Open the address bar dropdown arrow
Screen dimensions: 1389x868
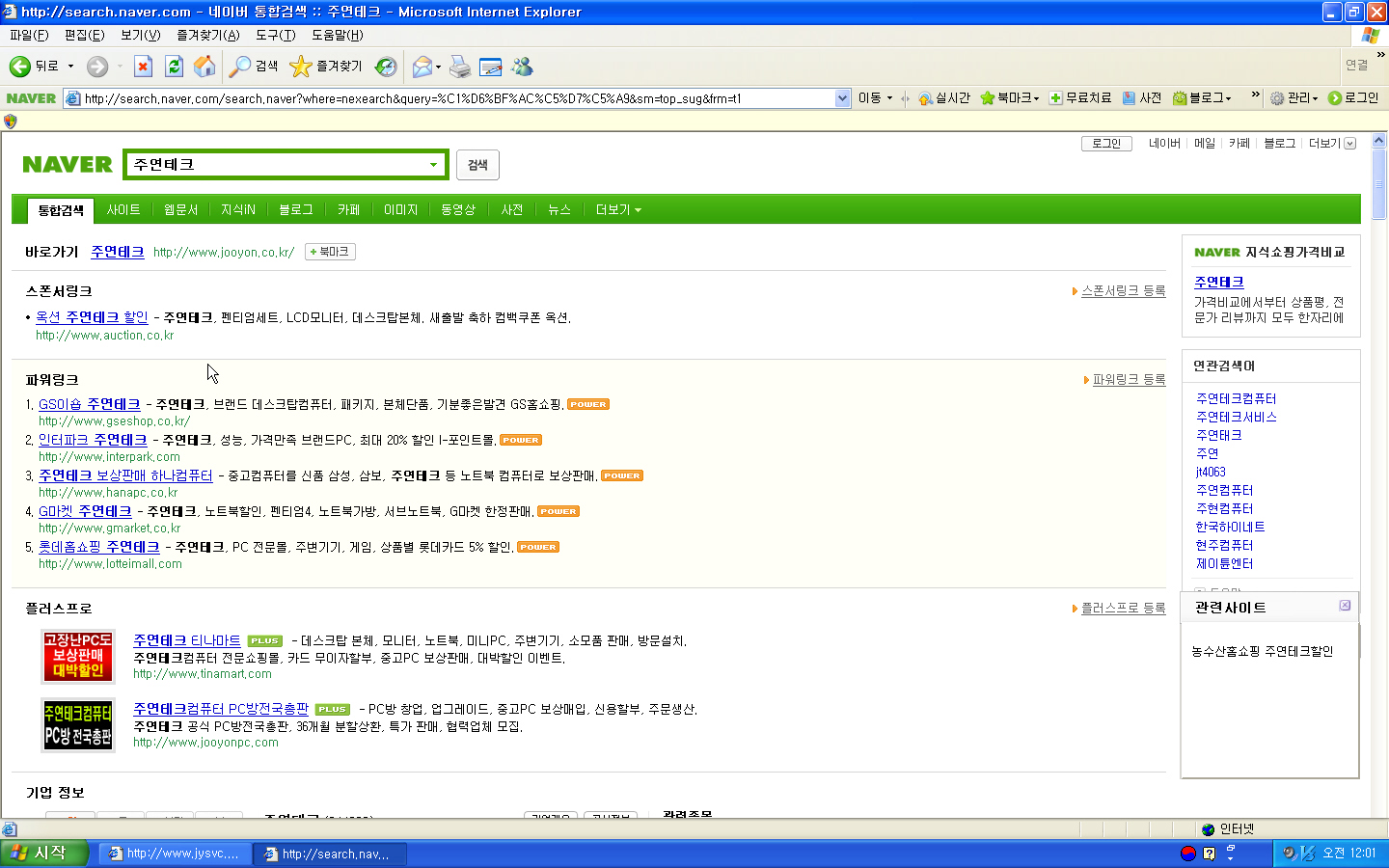[x=842, y=98]
